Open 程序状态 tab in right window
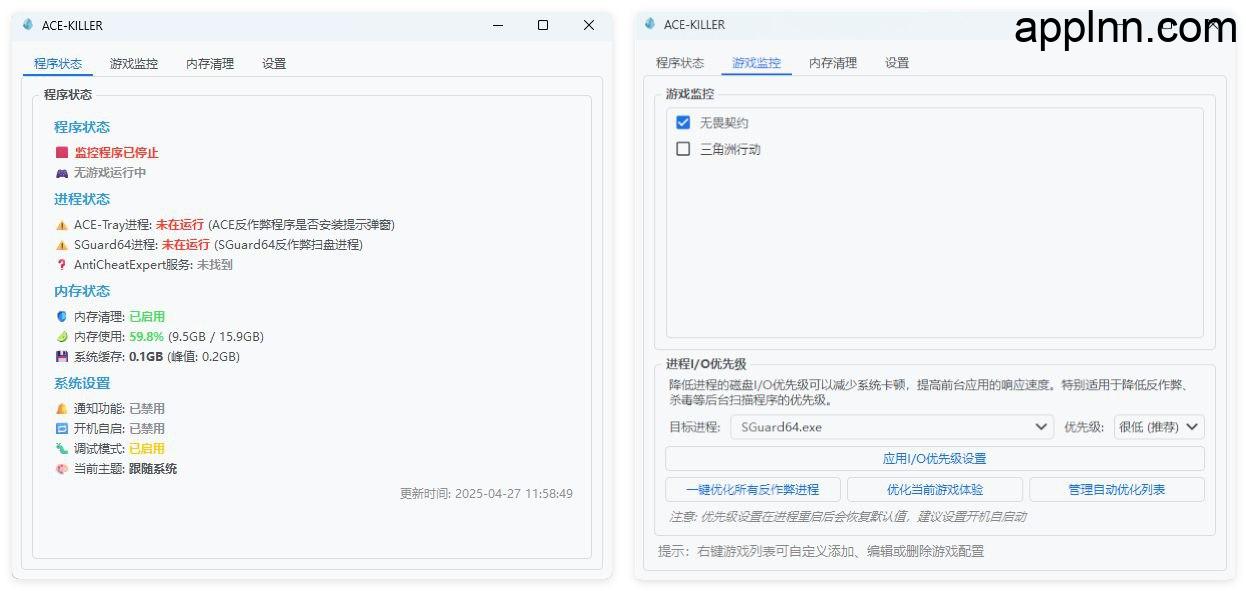 click(x=680, y=63)
